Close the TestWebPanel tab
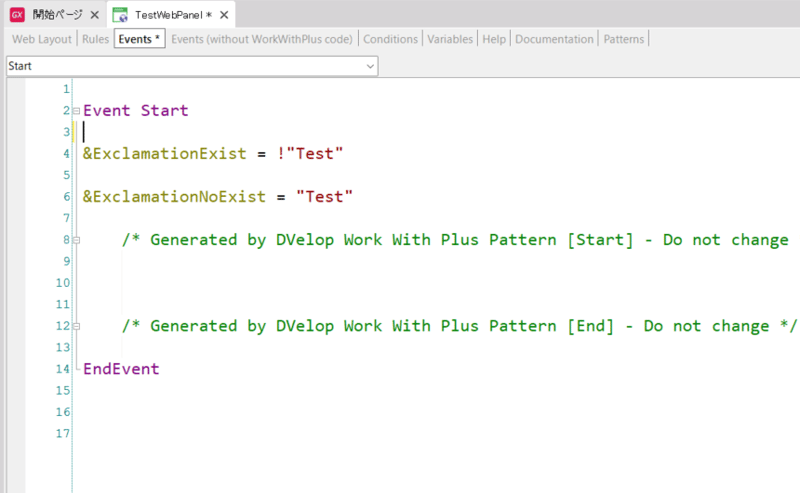Image resolution: width=800 pixels, height=493 pixels. coord(221,15)
